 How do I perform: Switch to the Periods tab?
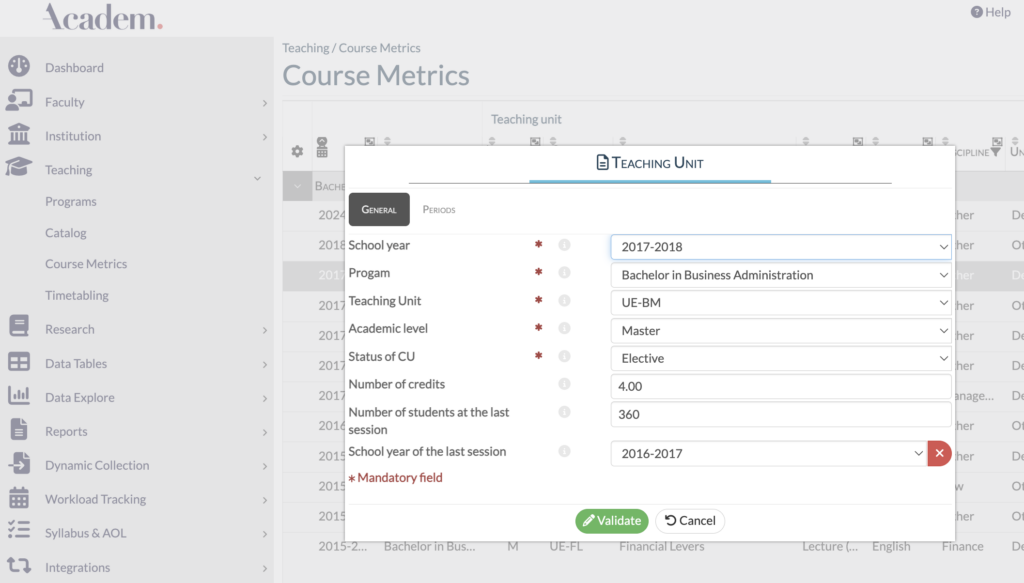439,210
